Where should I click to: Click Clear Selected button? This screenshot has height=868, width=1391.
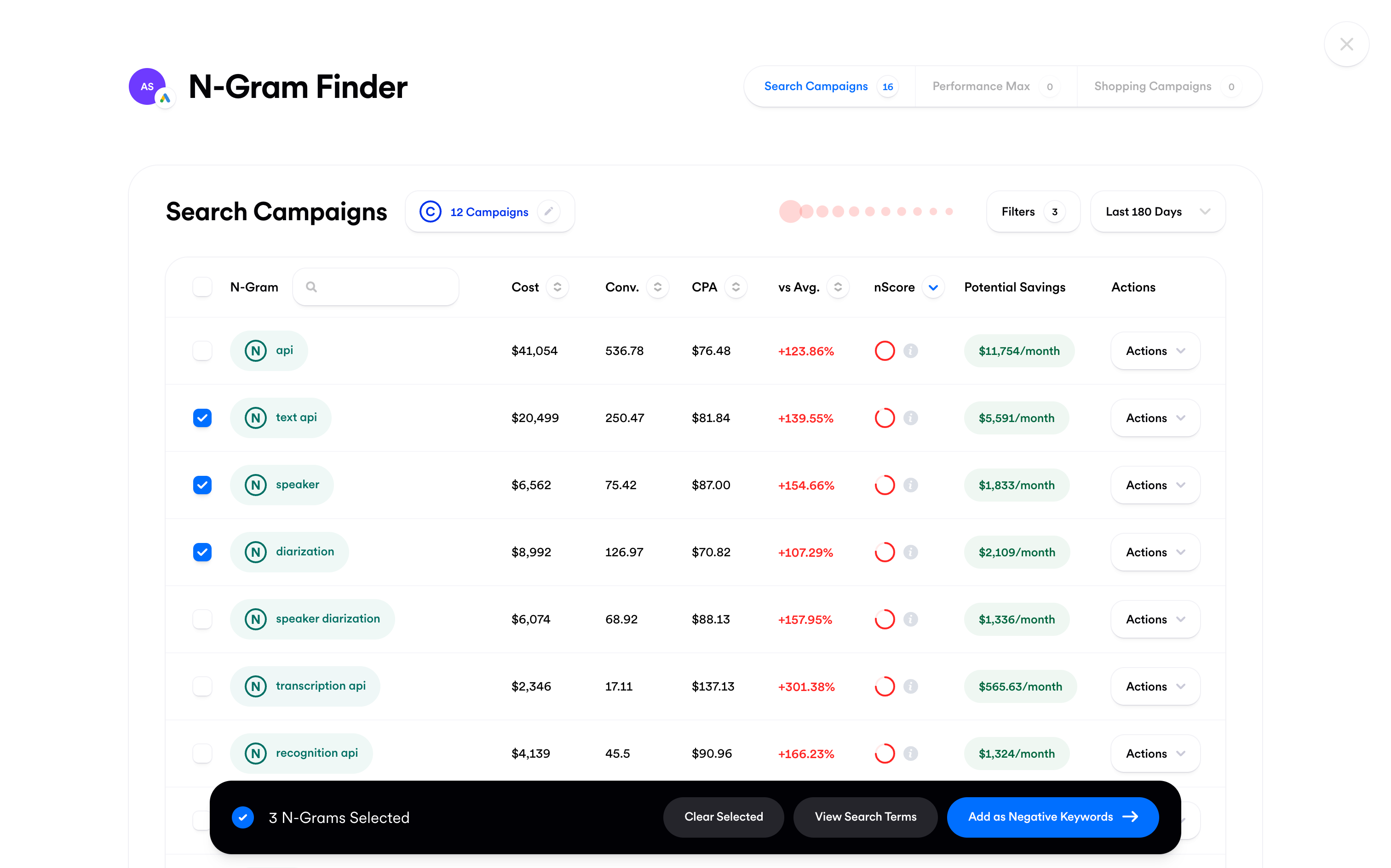724,817
